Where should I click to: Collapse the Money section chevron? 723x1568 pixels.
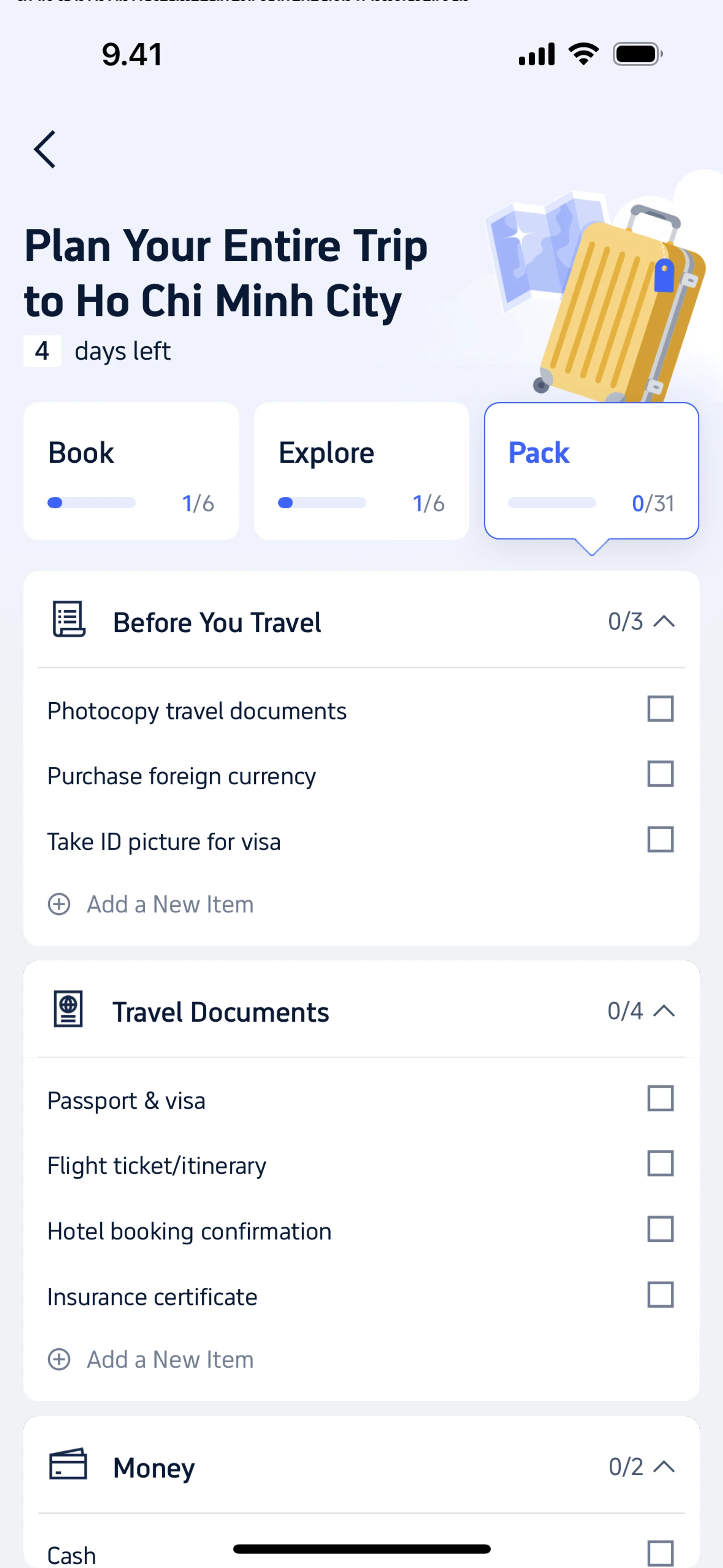coord(664,1467)
